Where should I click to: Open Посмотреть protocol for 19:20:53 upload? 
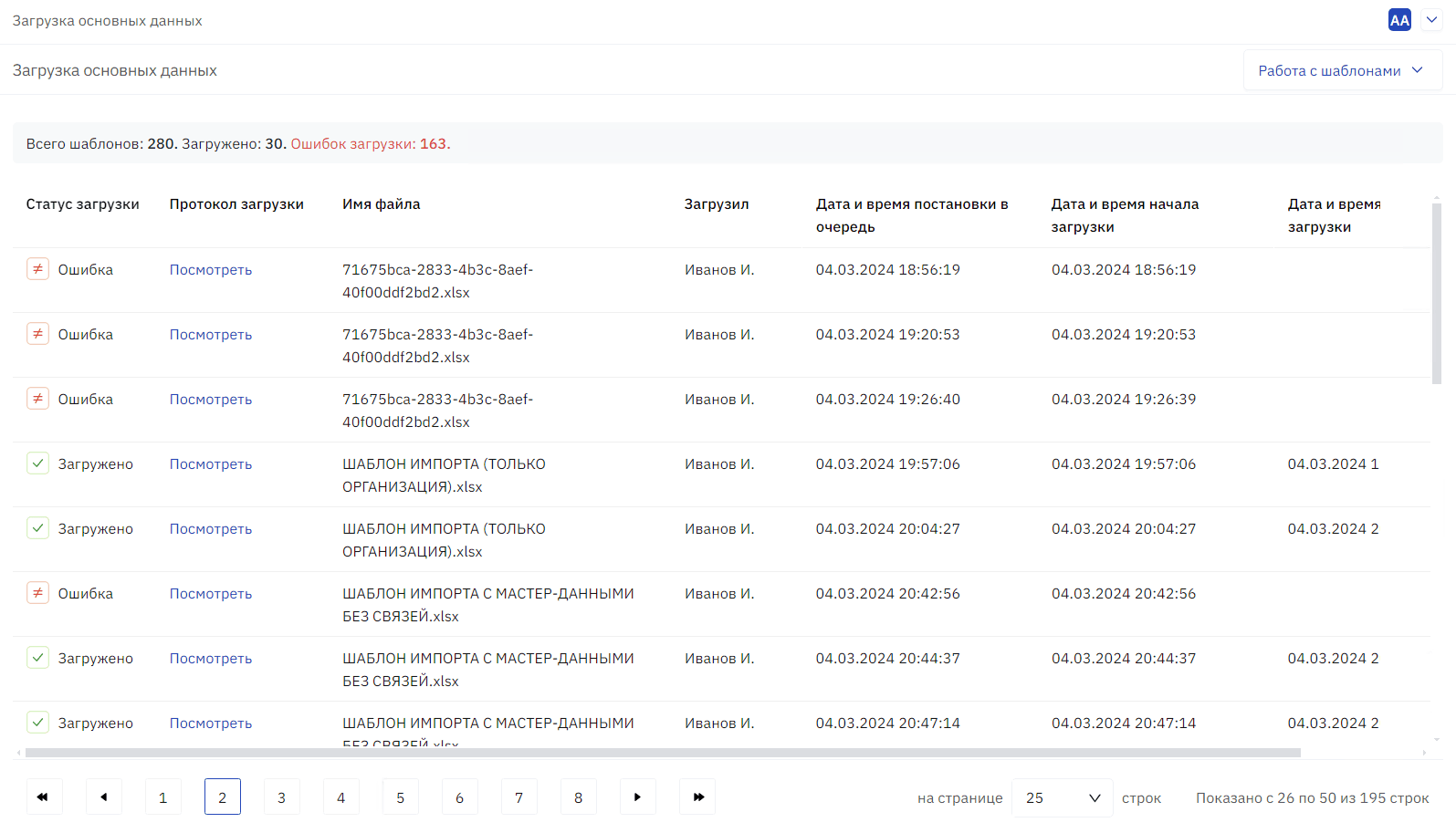pyautogui.click(x=211, y=335)
